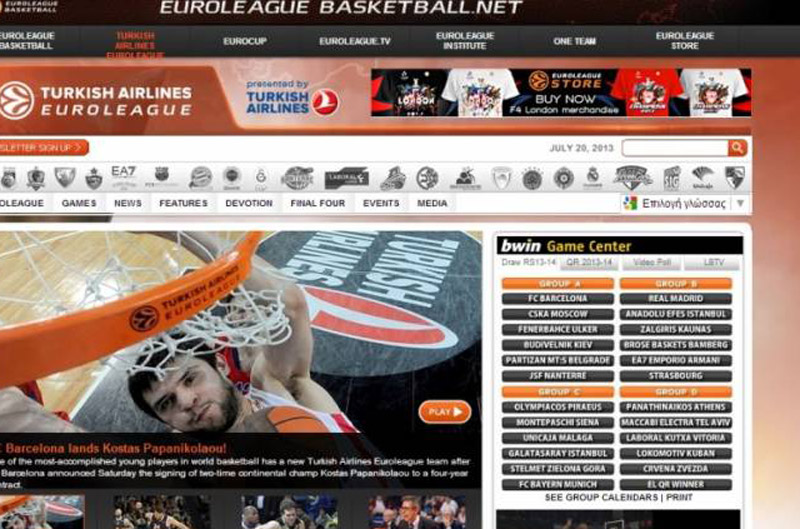This screenshot has width=800, height=529.
Task: Switch to the Draw RS13-14 tab
Action: click(528, 262)
